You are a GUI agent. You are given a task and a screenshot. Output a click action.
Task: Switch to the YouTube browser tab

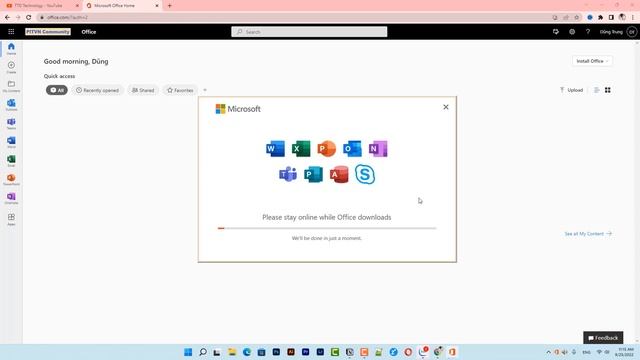tap(42, 6)
